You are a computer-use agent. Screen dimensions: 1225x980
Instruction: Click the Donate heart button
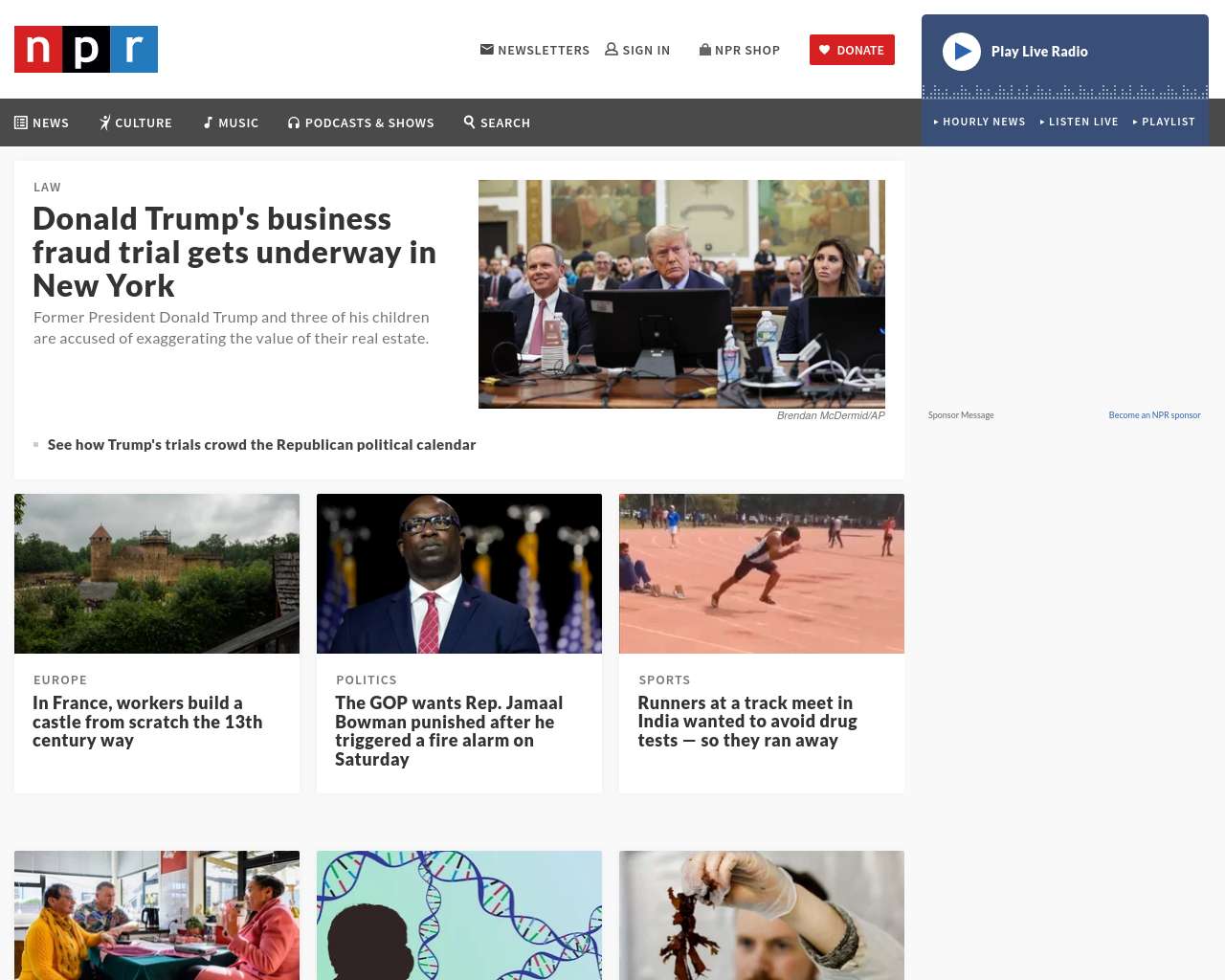coord(852,50)
